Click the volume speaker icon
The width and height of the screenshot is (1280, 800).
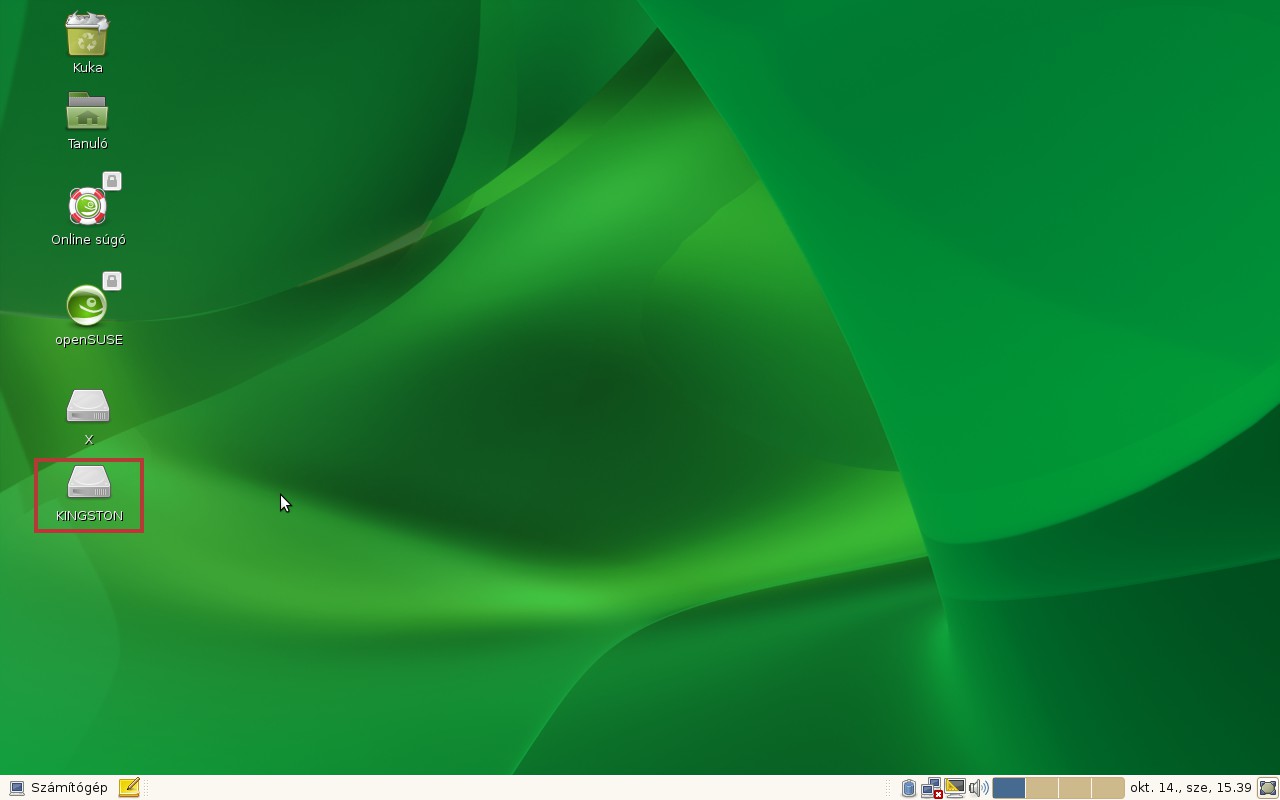click(x=979, y=788)
